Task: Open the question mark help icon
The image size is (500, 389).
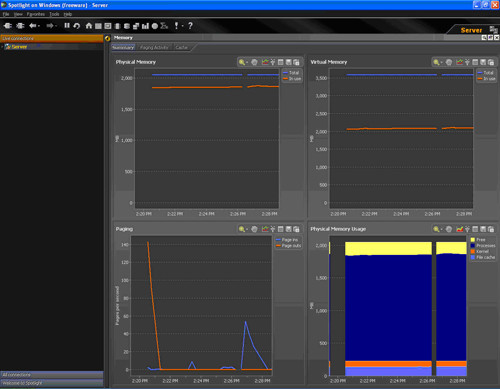Action: click(190, 26)
